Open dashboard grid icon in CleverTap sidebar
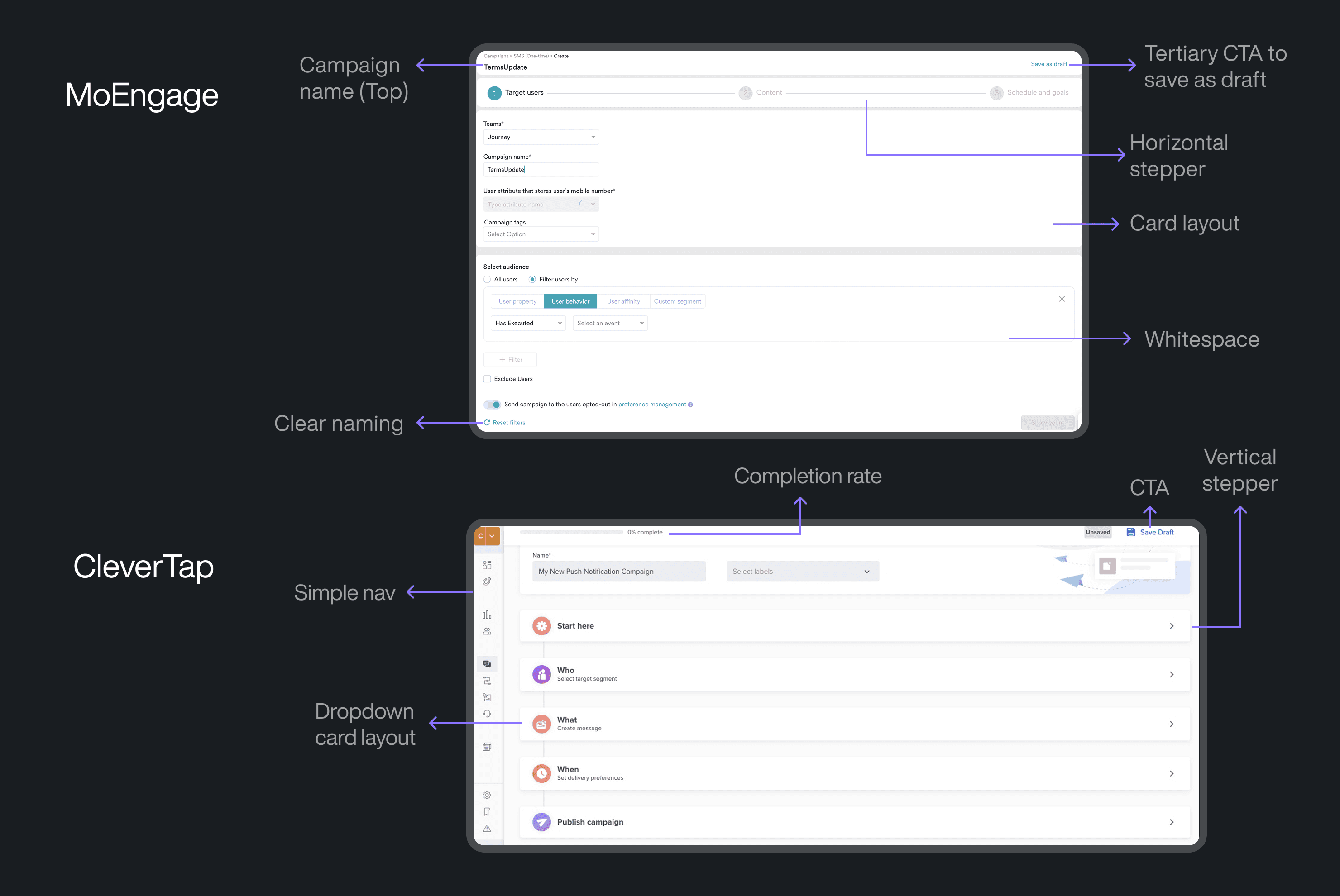This screenshot has height=896, width=1340. [x=487, y=565]
